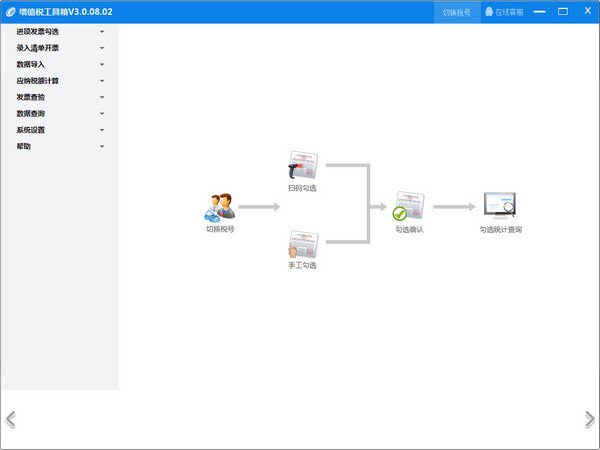Open 扫码勾选 scanner icon
This screenshot has width=600, height=450.
(302, 166)
